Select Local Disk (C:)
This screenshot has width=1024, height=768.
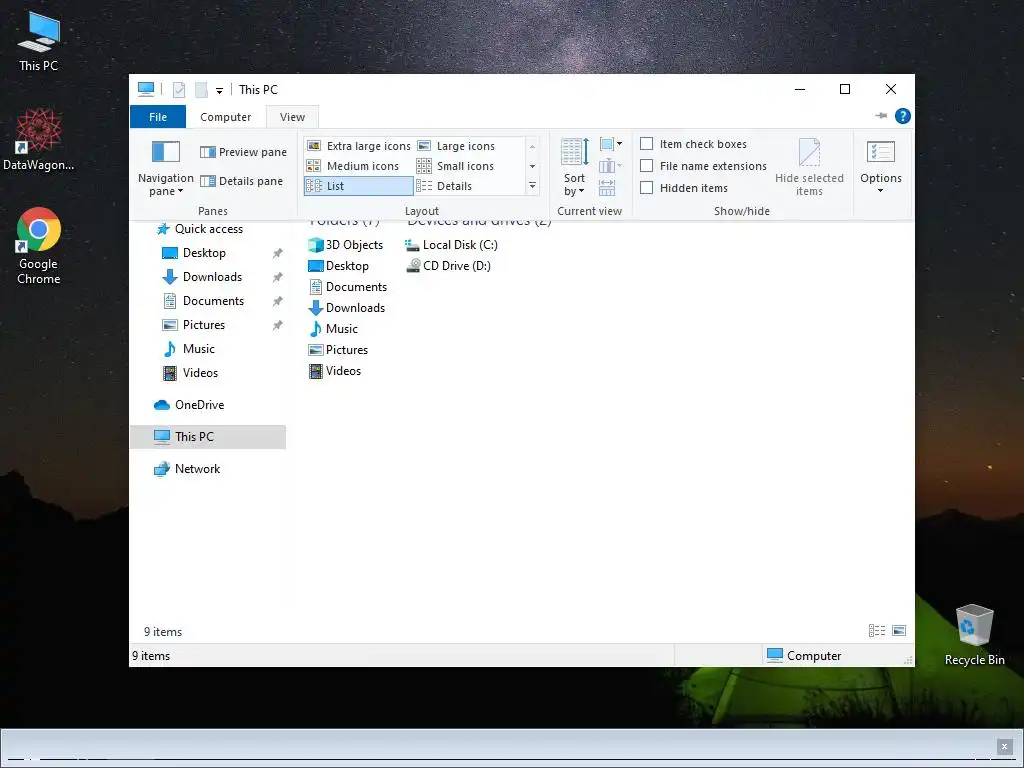451,245
